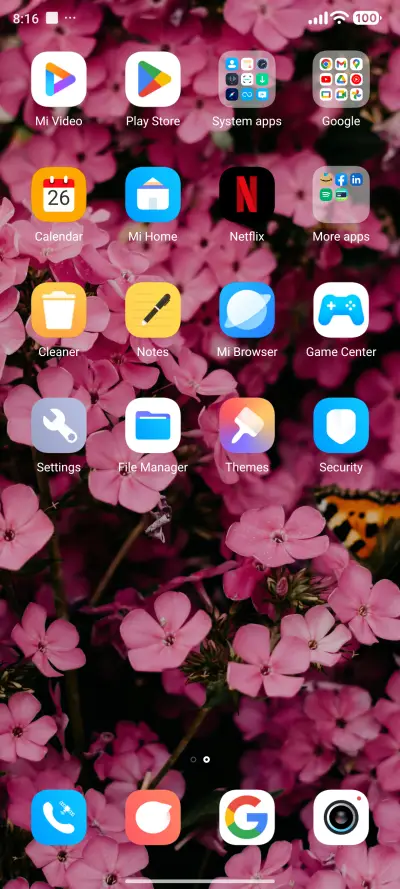This screenshot has width=400, height=889.
Task: Open the Notes app
Action: (x=153, y=310)
